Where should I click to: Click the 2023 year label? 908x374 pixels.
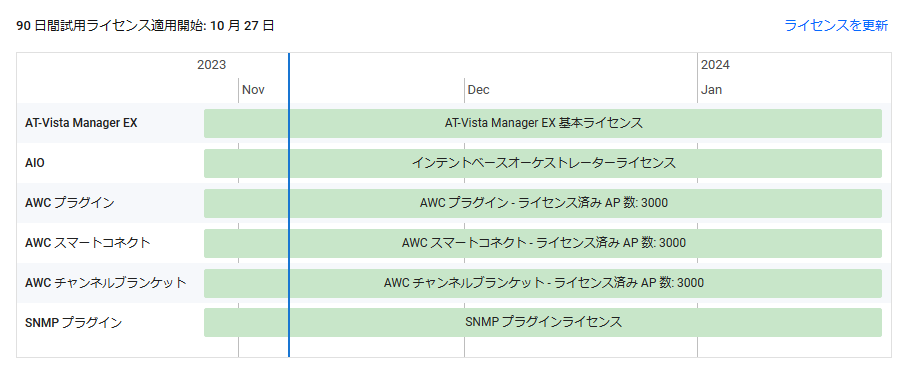click(211, 65)
